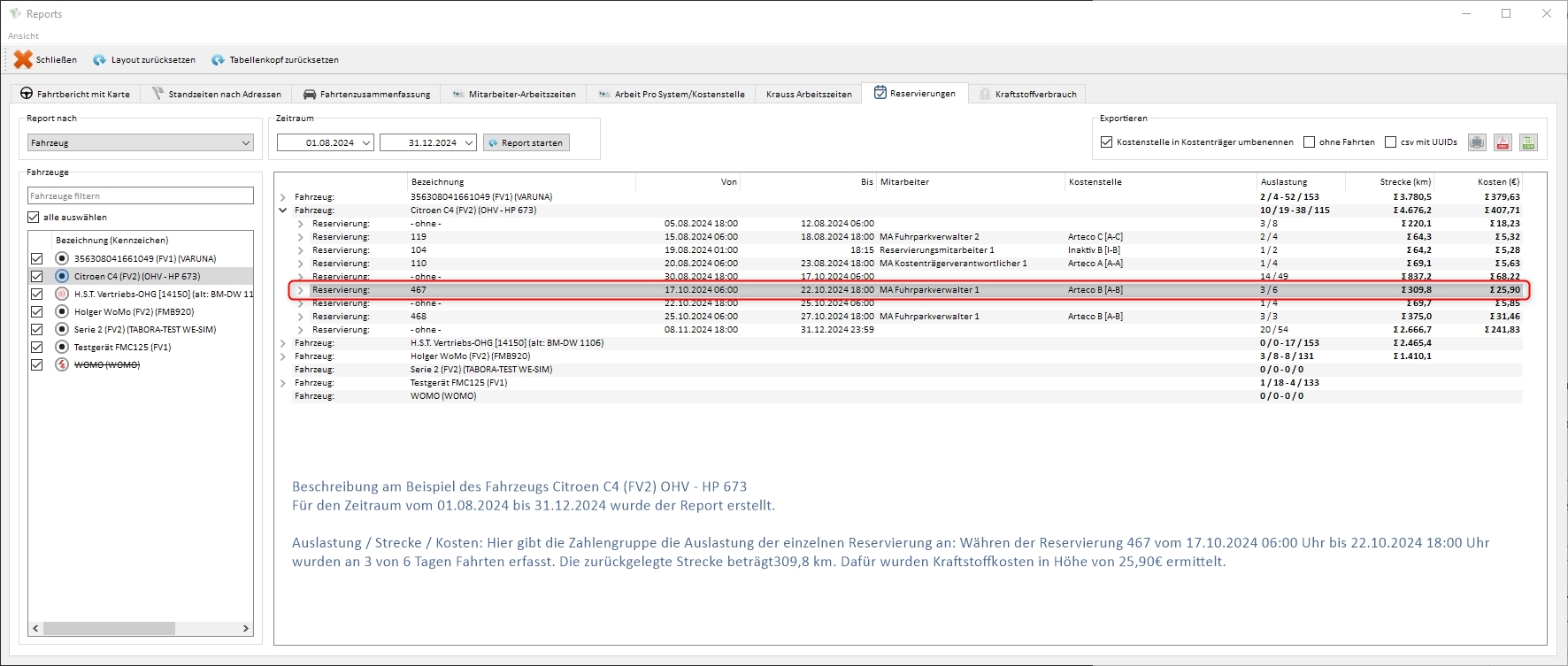Click the Tabellenkopf zurücksetzen icon
Viewport: 1568px width, 666px height.
point(219,60)
